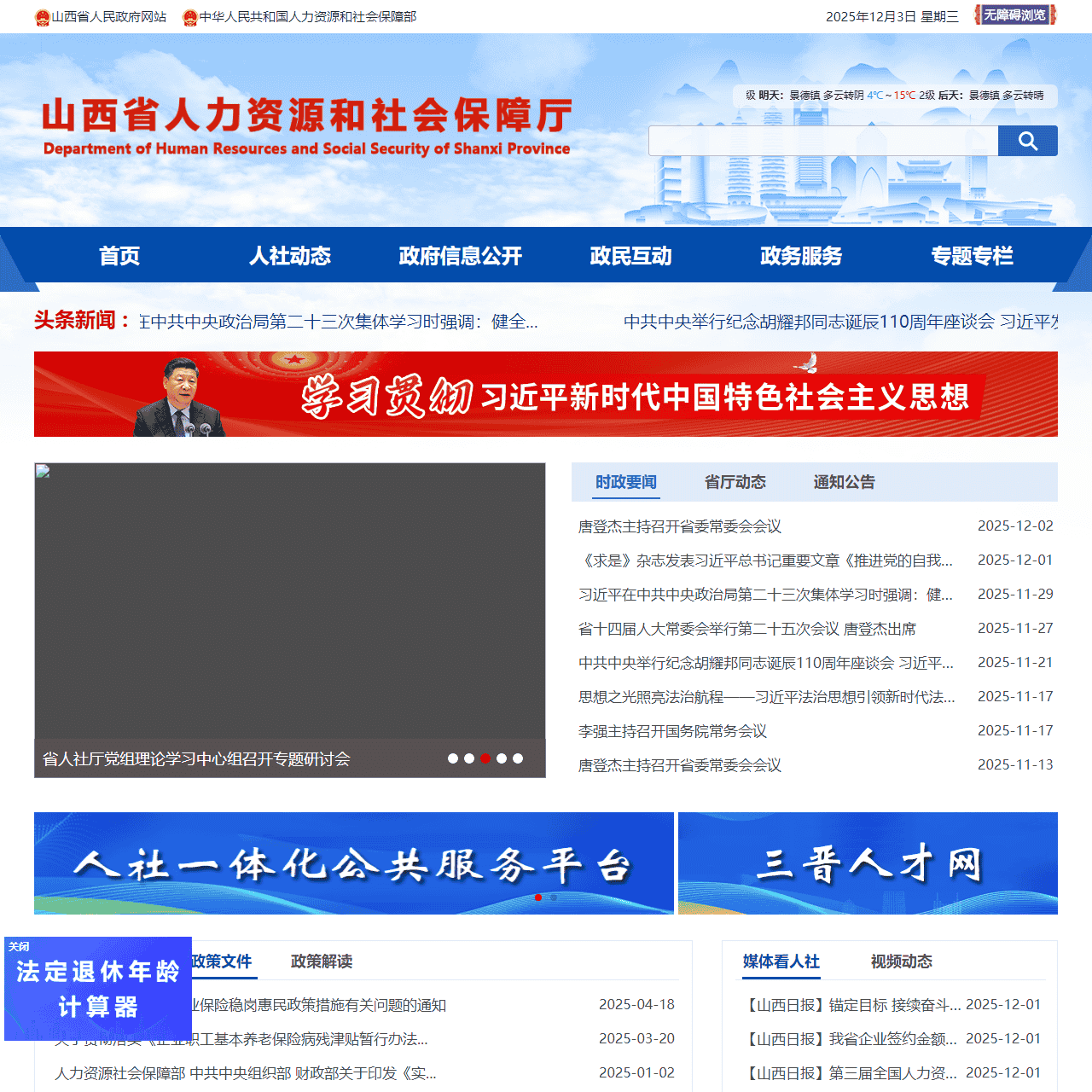This screenshot has width=1092, height=1092.
Task: Close the retirement calculator popup via 关闭
Action: (x=18, y=945)
